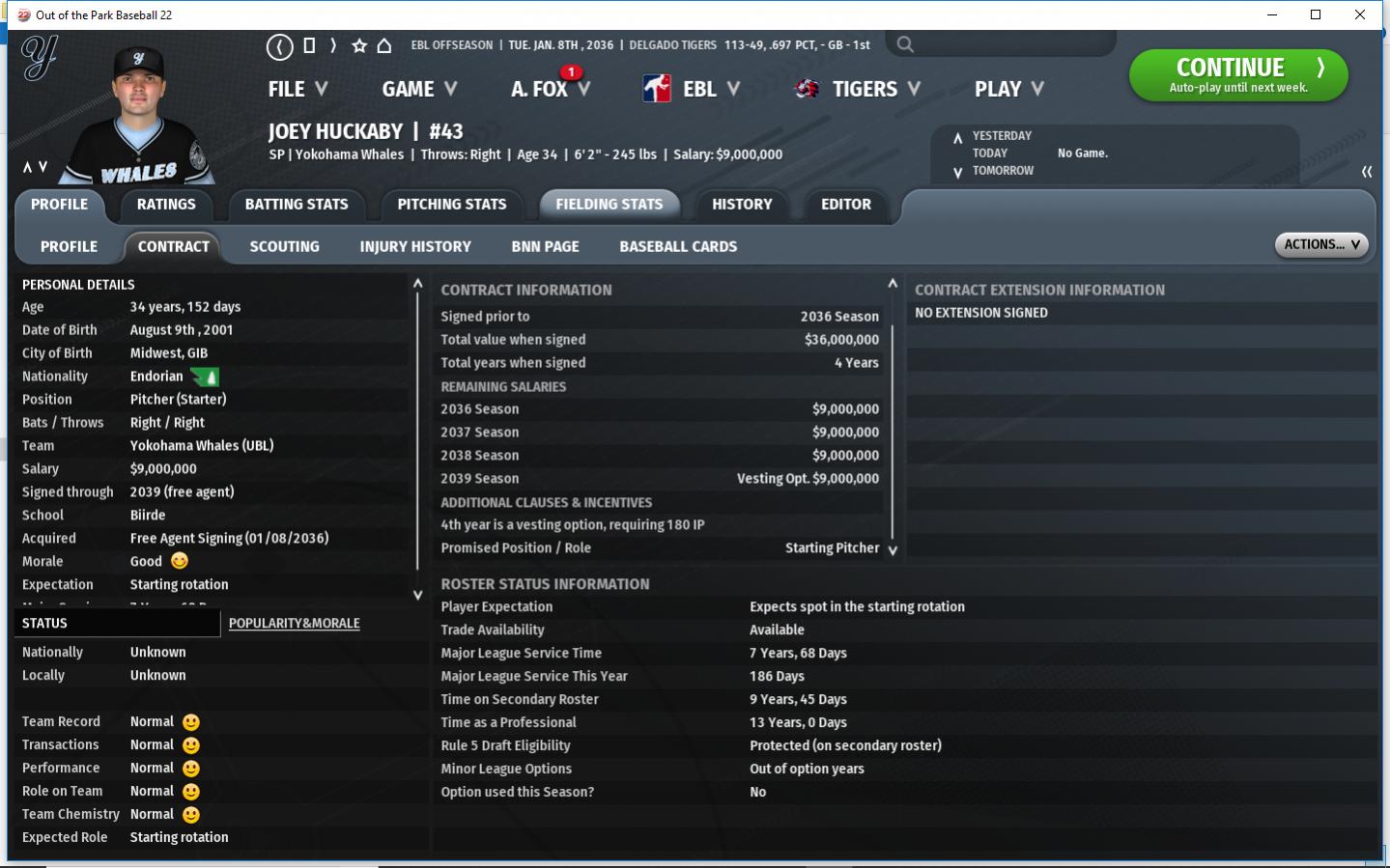Open the POPULARITY&MORALE link
The width and height of the screenshot is (1390, 868).
[294, 624]
